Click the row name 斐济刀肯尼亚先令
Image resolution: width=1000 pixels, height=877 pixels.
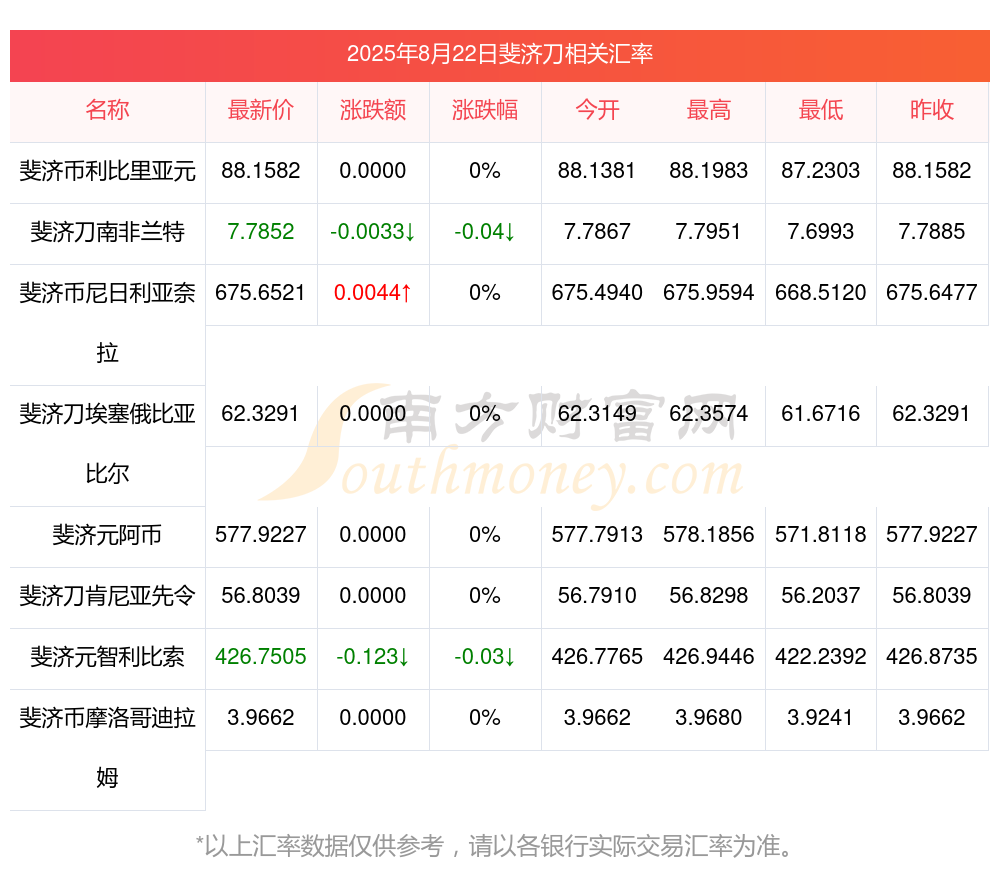click(107, 596)
